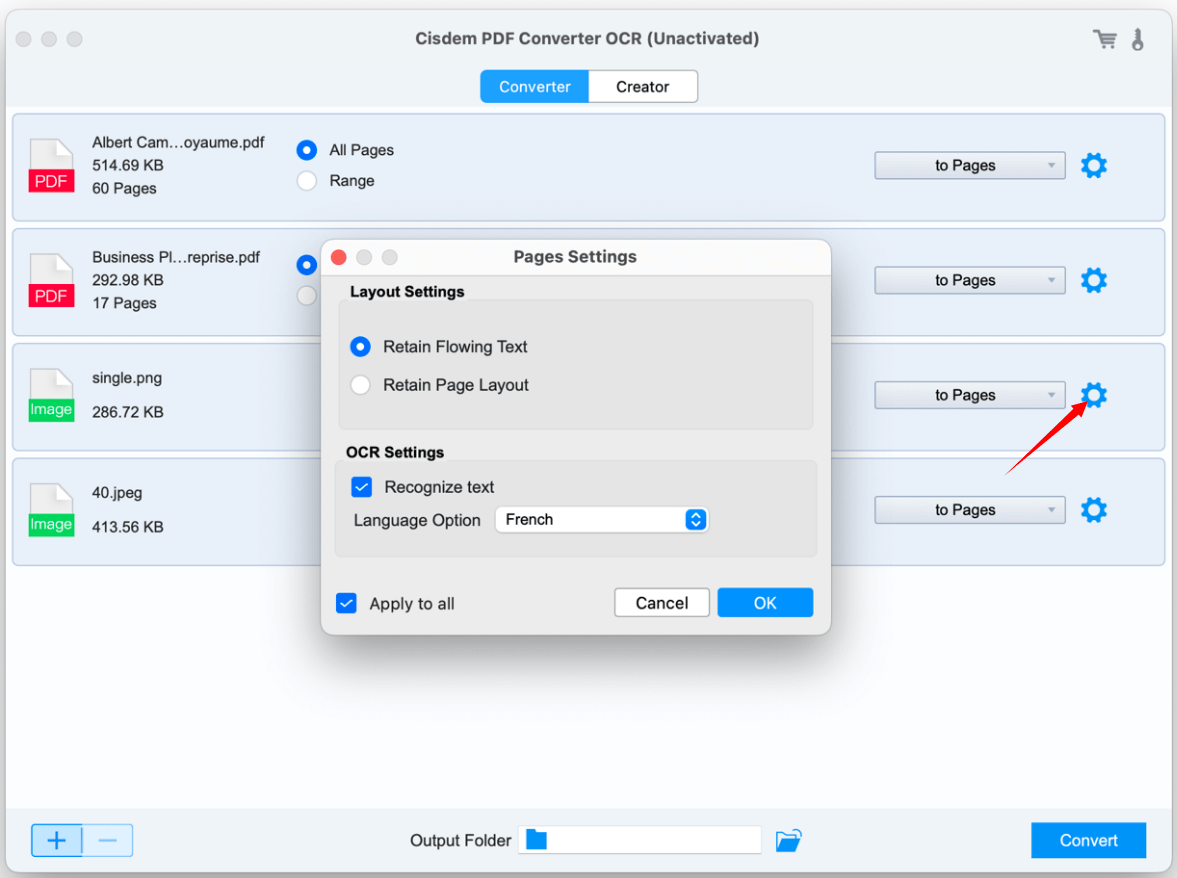Open settings gear for 40.jpeg

coord(1094,510)
